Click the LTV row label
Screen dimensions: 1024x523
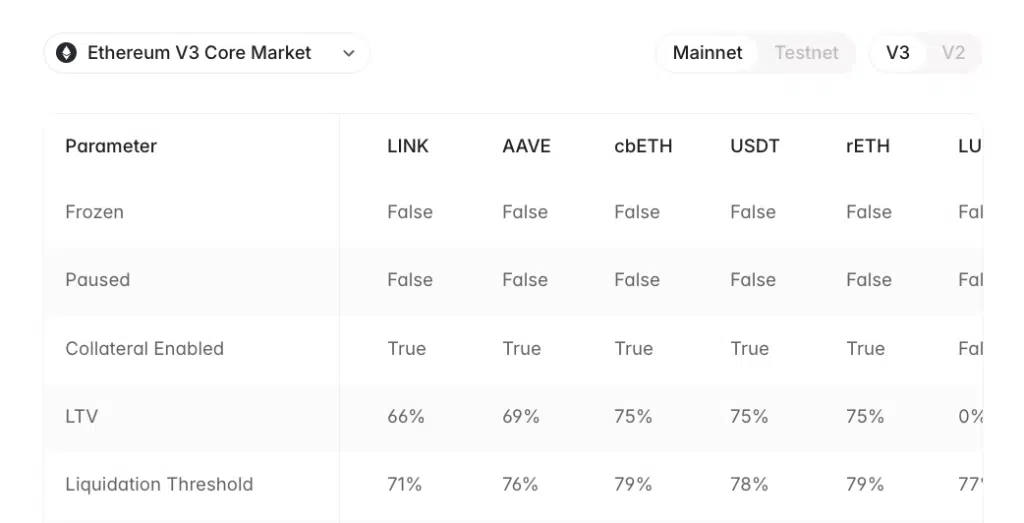[82, 416]
